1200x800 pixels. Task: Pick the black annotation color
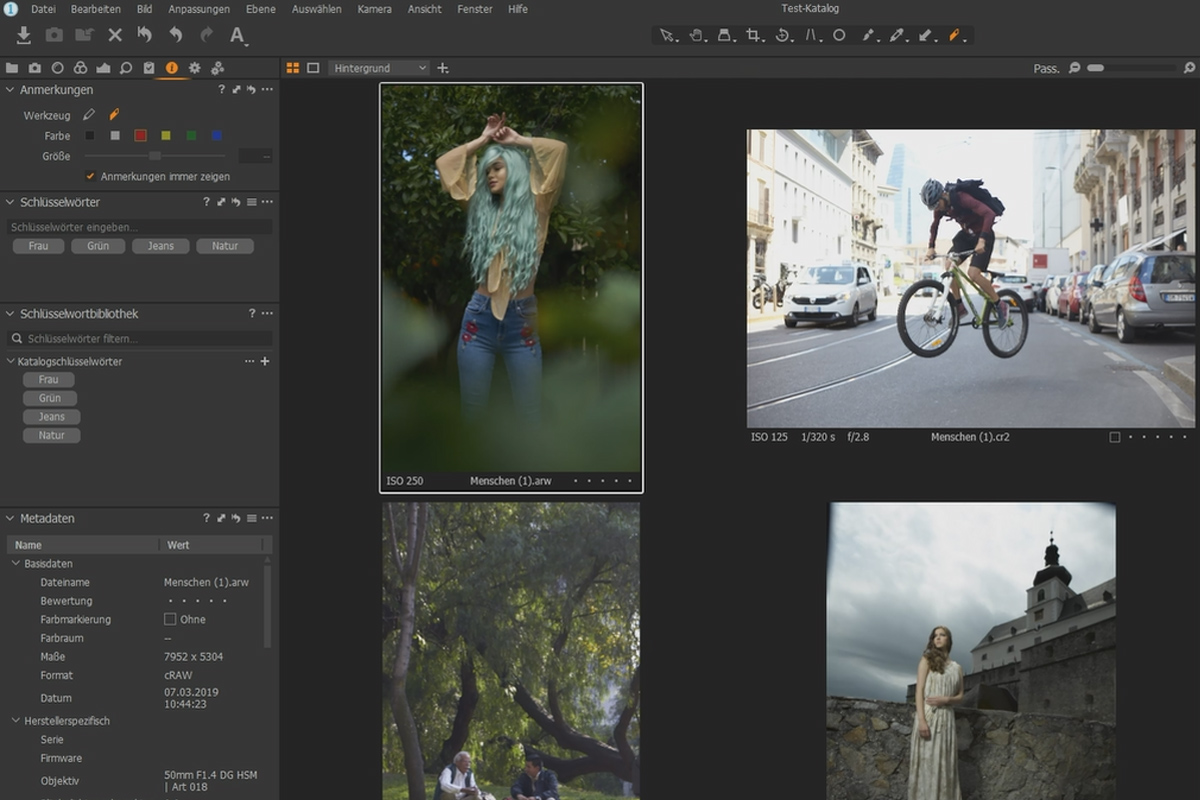90,136
